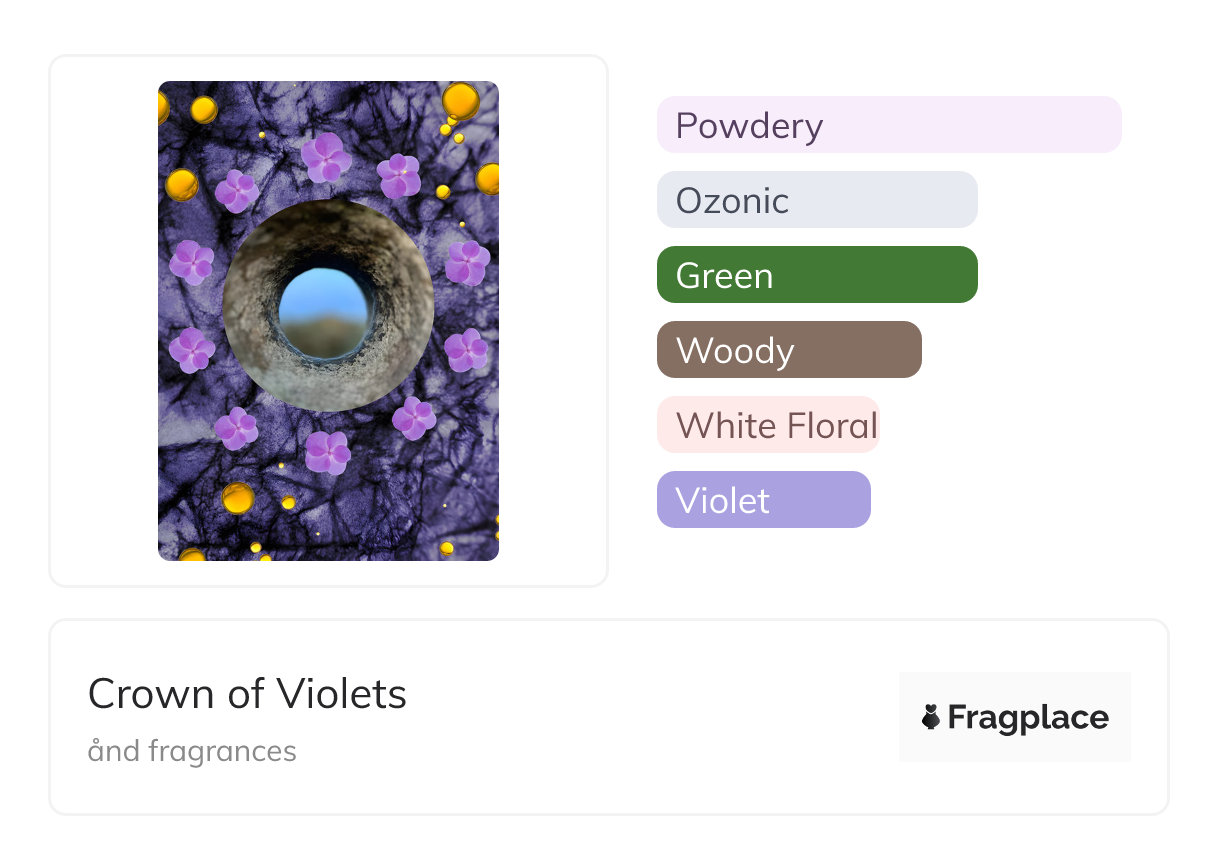Choose the Woody accord bar

click(788, 350)
